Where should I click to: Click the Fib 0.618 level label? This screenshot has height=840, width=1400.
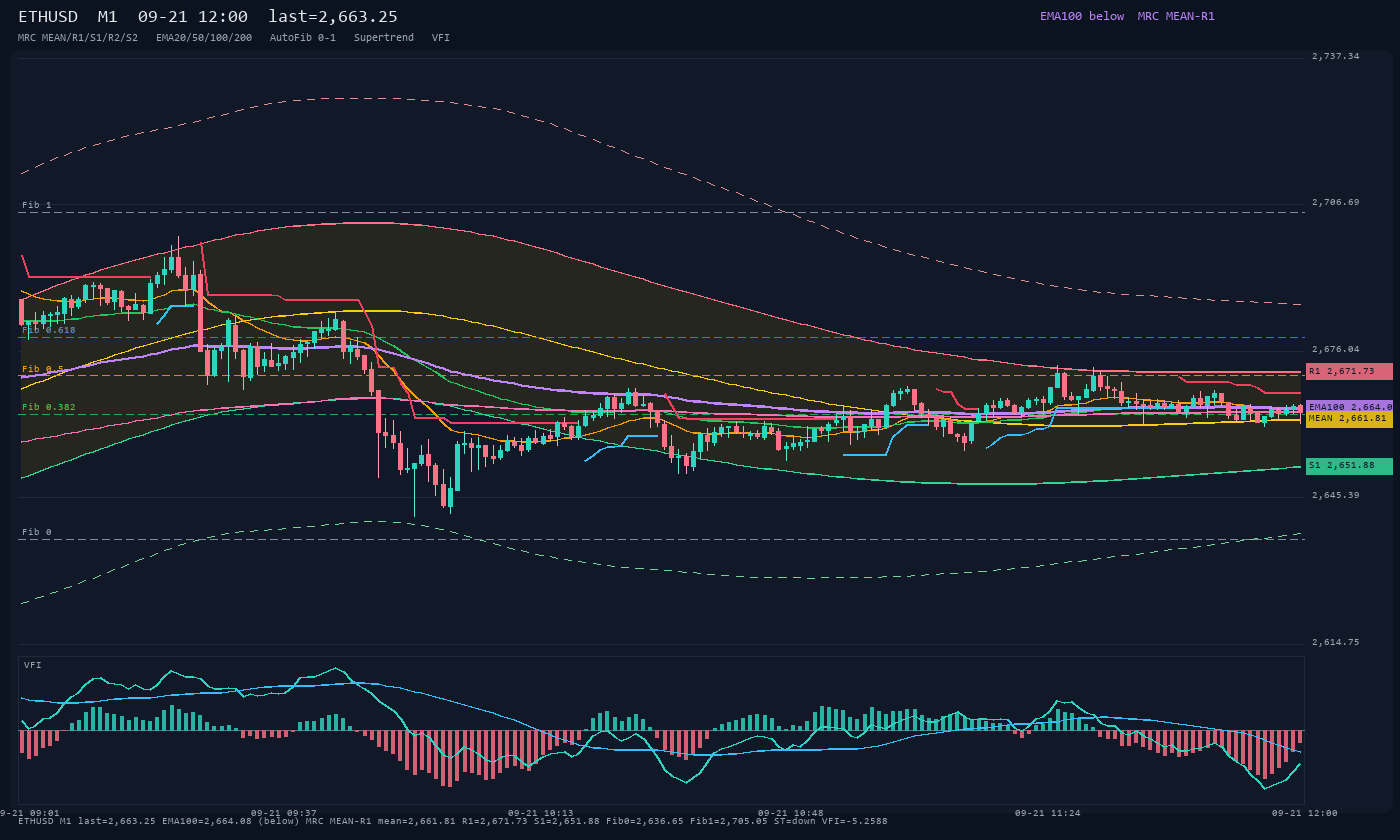pyautogui.click(x=49, y=330)
